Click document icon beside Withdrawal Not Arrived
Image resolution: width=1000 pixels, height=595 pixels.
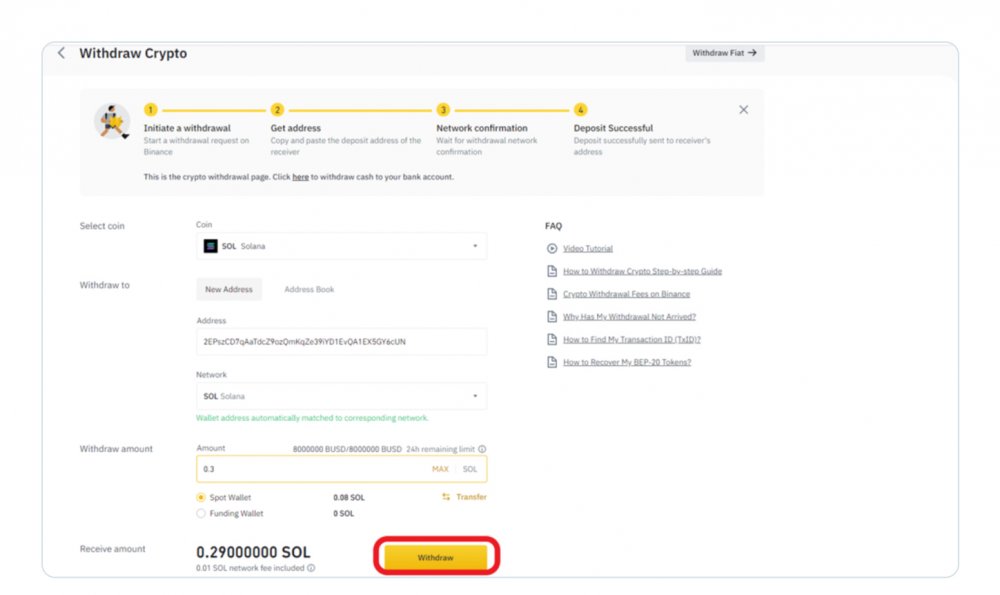[x=552, y=317]
